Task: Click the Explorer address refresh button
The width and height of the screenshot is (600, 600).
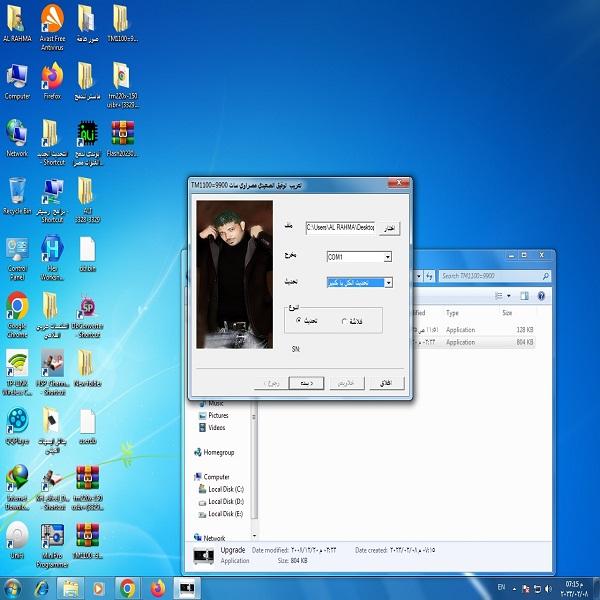Action: click(429, 276)
